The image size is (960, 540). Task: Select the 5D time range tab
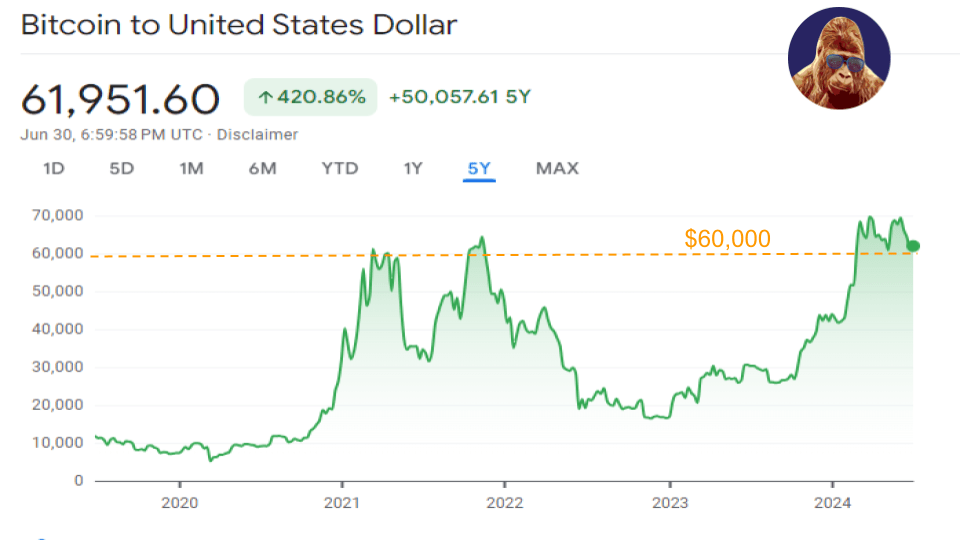coord(121,168)
